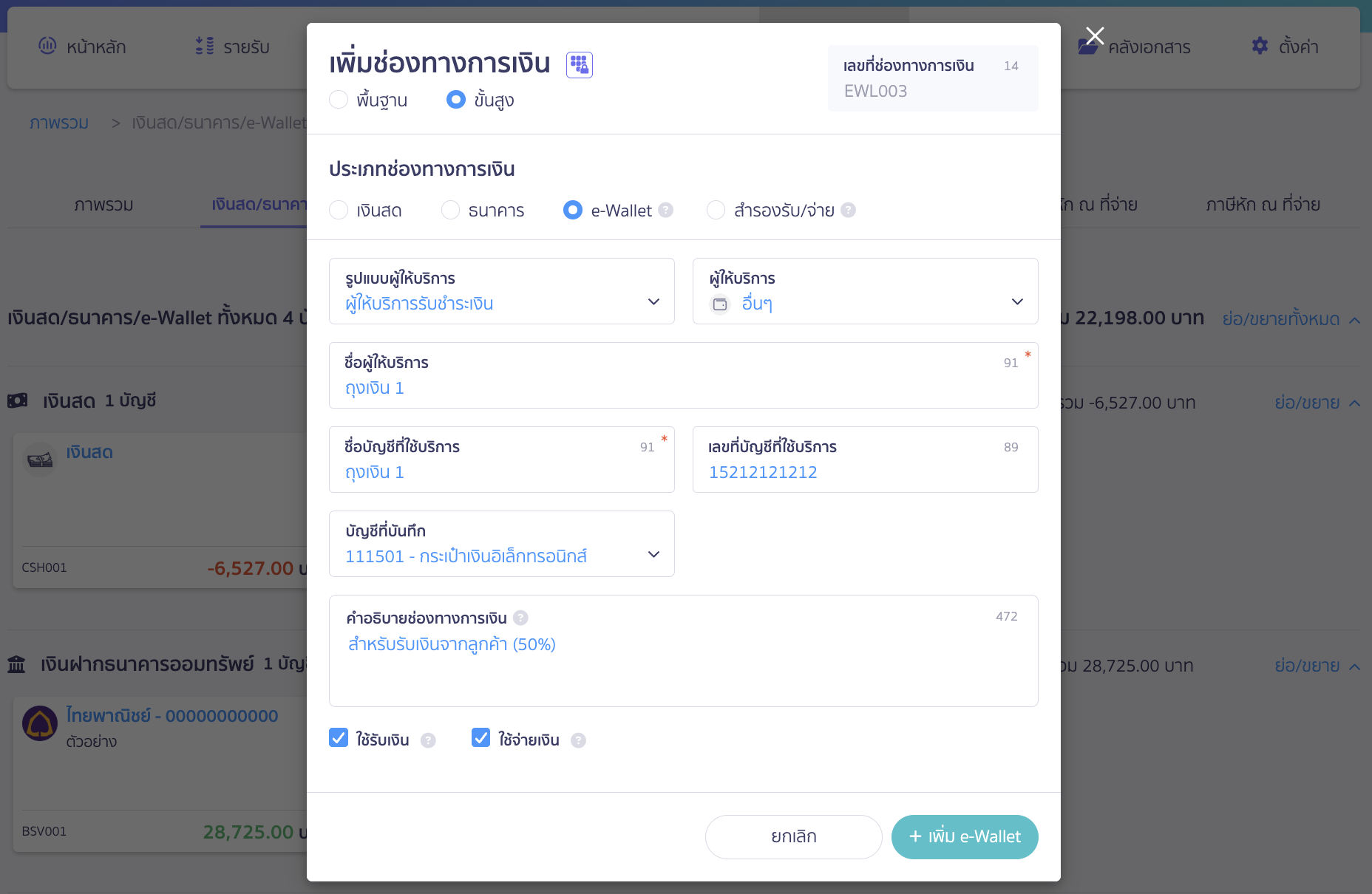Select the ธนาคาร radio button

[x=450, y=210]
